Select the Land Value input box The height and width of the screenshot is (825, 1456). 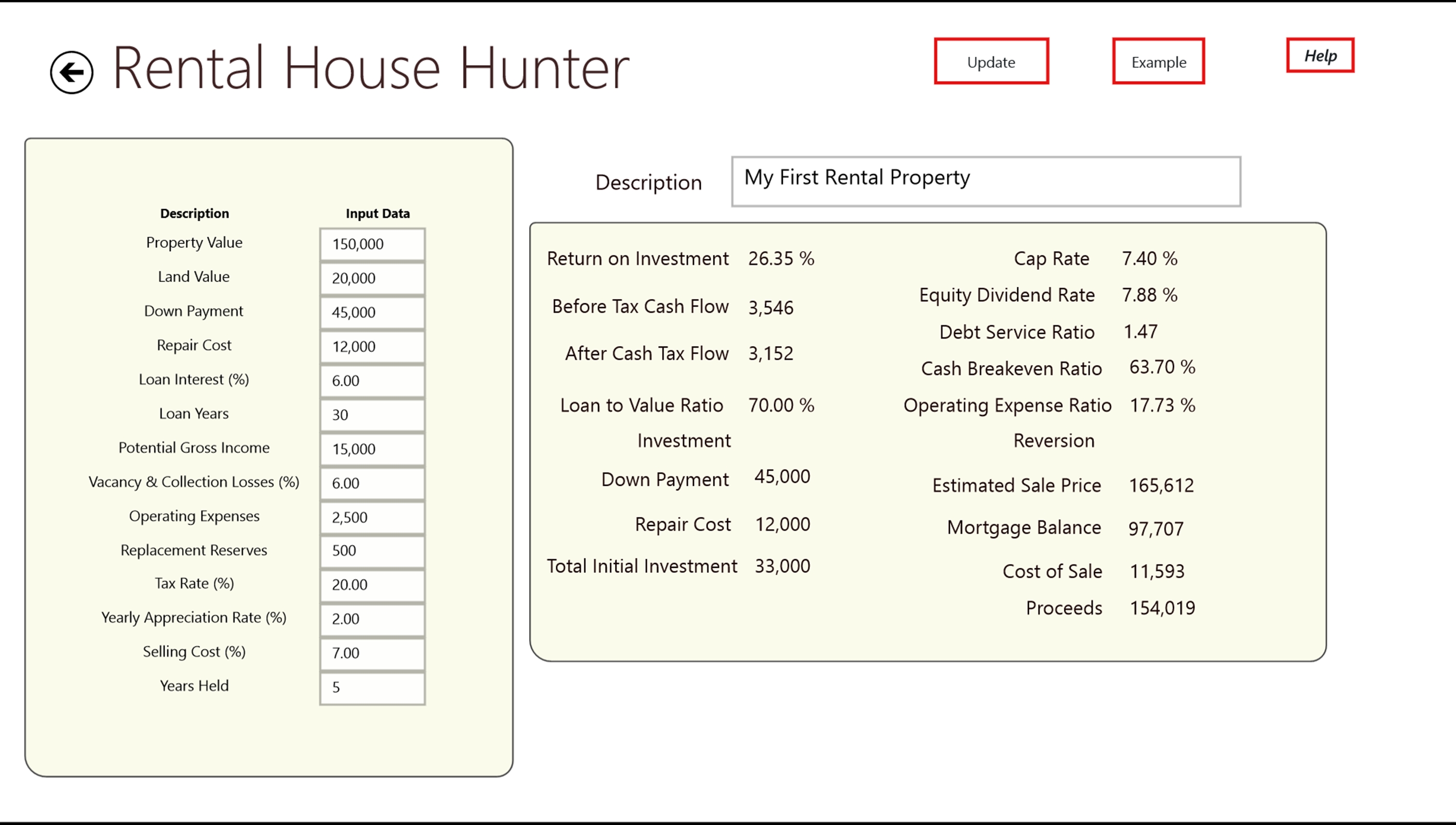point(372,278)
